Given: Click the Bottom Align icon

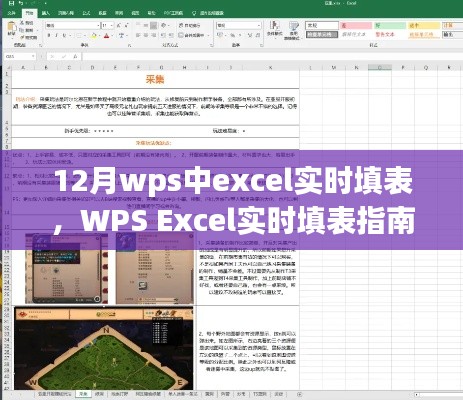Looking at the screenshot, I should point(153,25).
